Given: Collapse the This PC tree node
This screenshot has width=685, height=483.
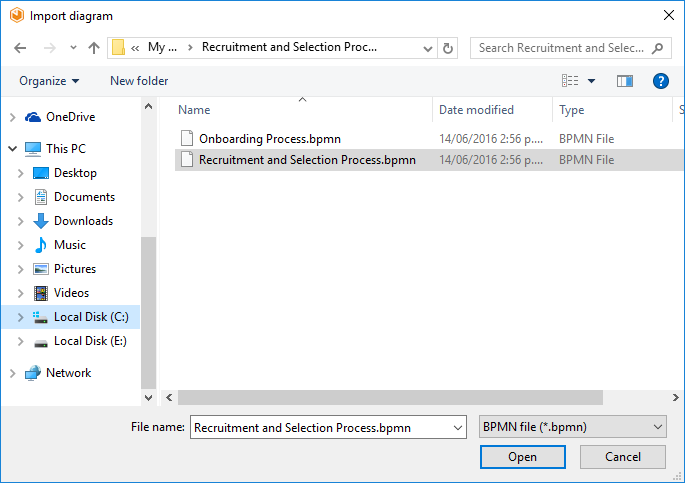Looking at the screenshot, I should pyautogui.click(x=13, y=149).
